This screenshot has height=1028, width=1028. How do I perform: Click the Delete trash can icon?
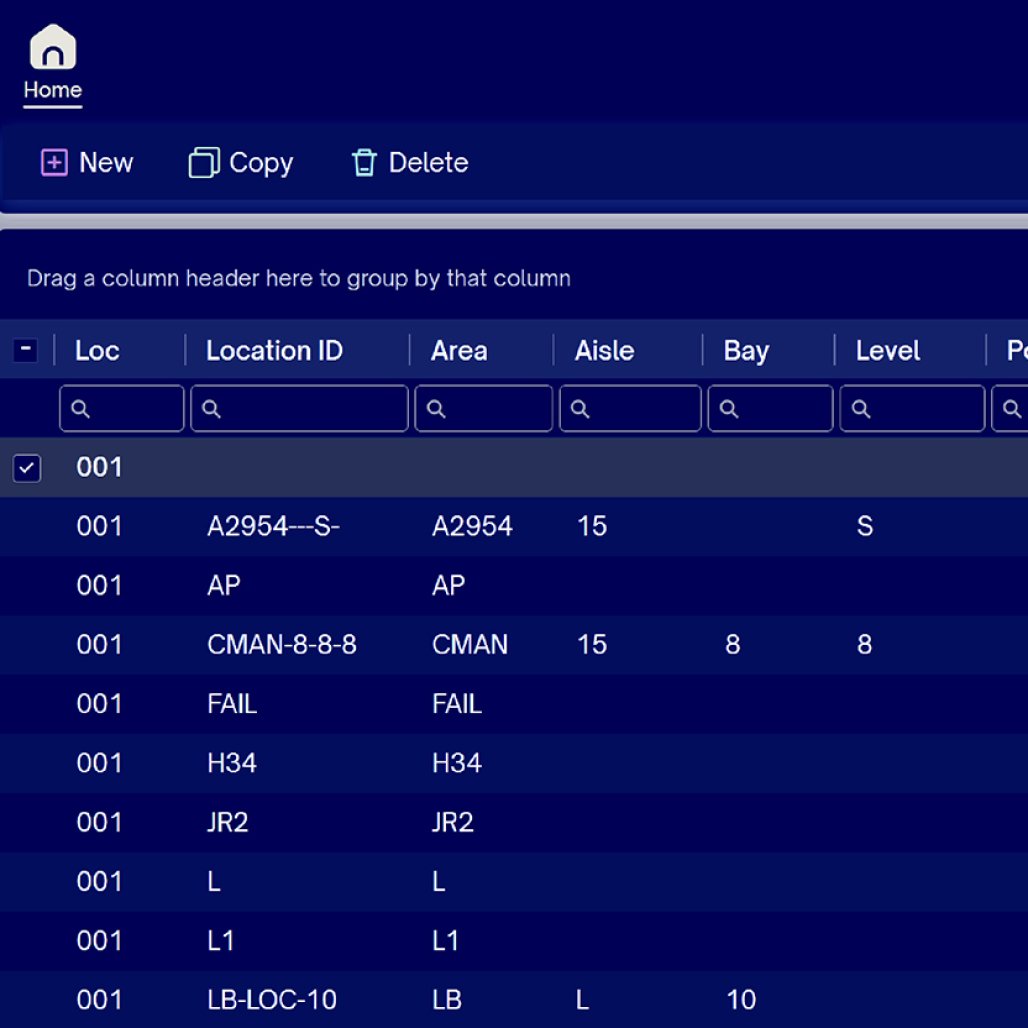click(x=364, y=163)
